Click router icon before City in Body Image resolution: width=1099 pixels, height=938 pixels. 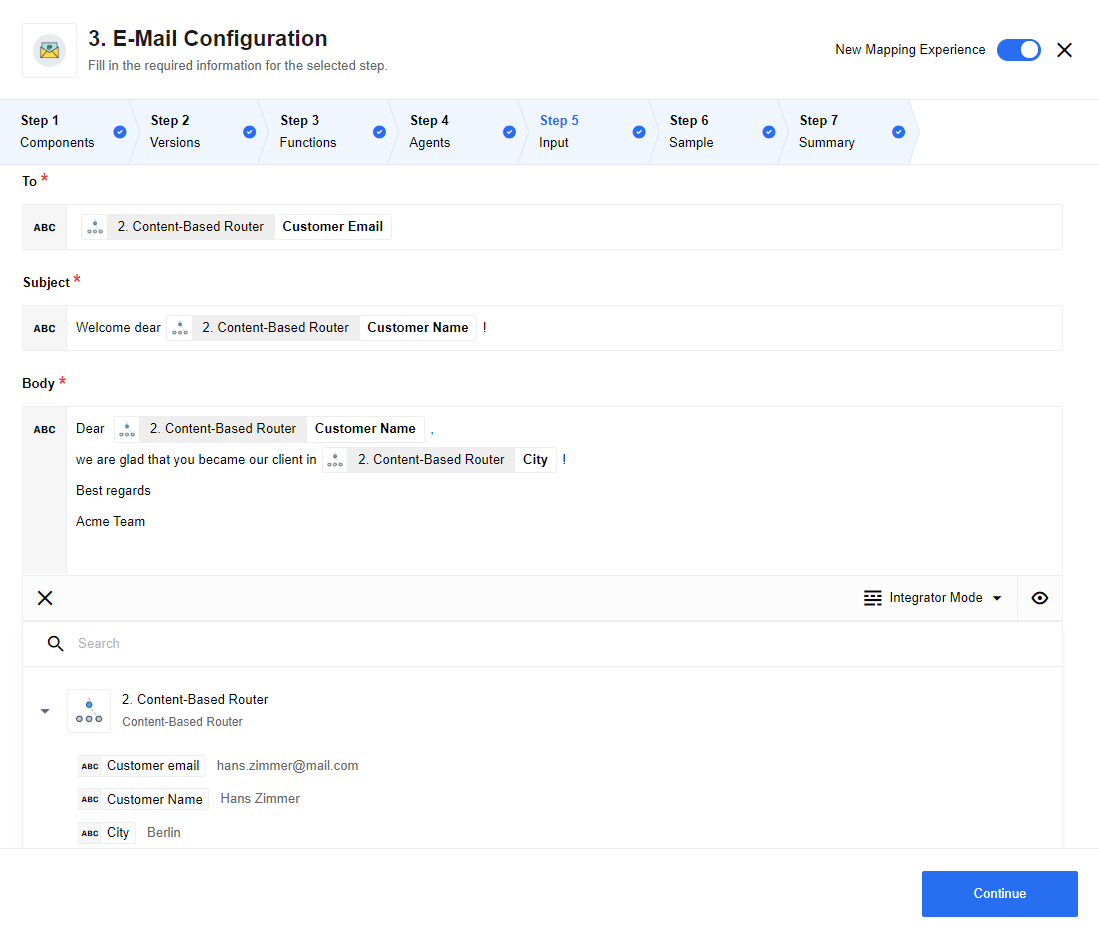coord(335,459)
